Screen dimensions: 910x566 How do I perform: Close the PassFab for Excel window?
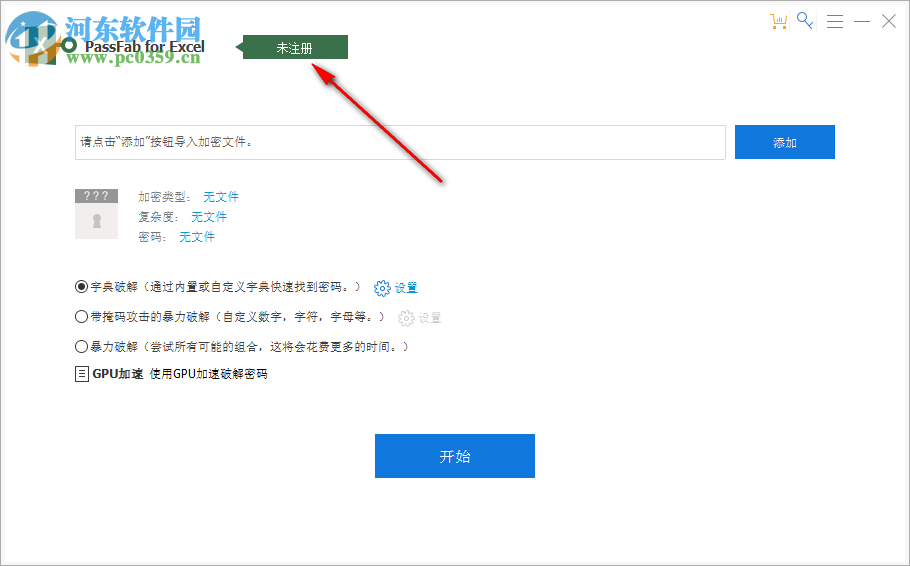point(889,21)
